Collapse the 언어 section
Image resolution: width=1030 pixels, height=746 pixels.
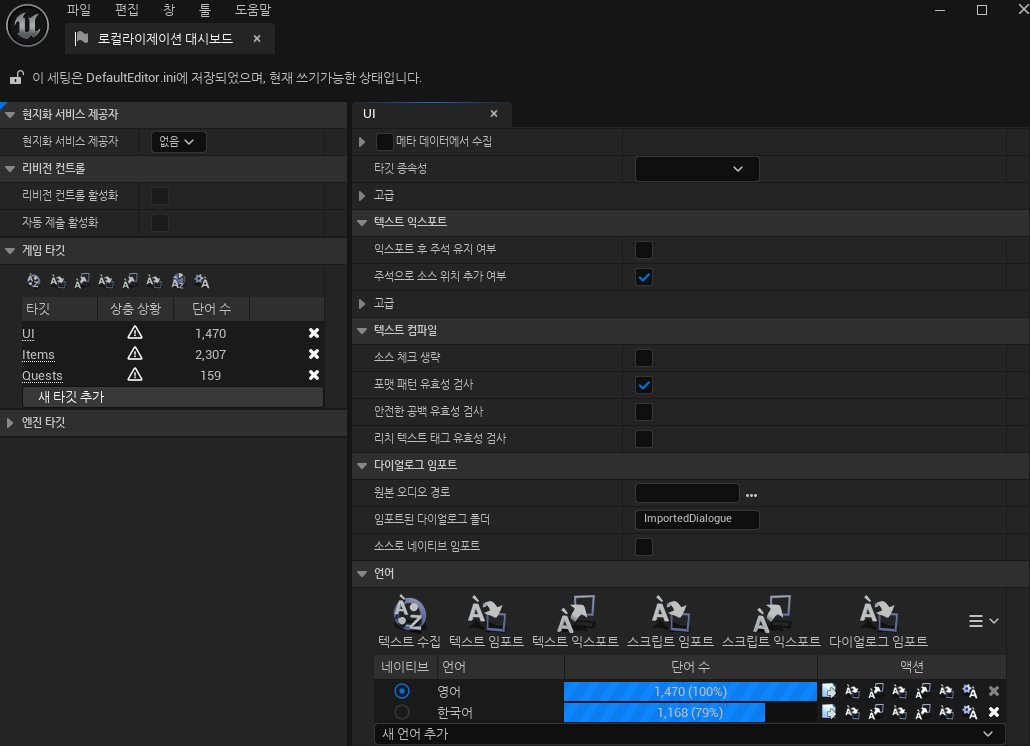[x=362, y=574]
